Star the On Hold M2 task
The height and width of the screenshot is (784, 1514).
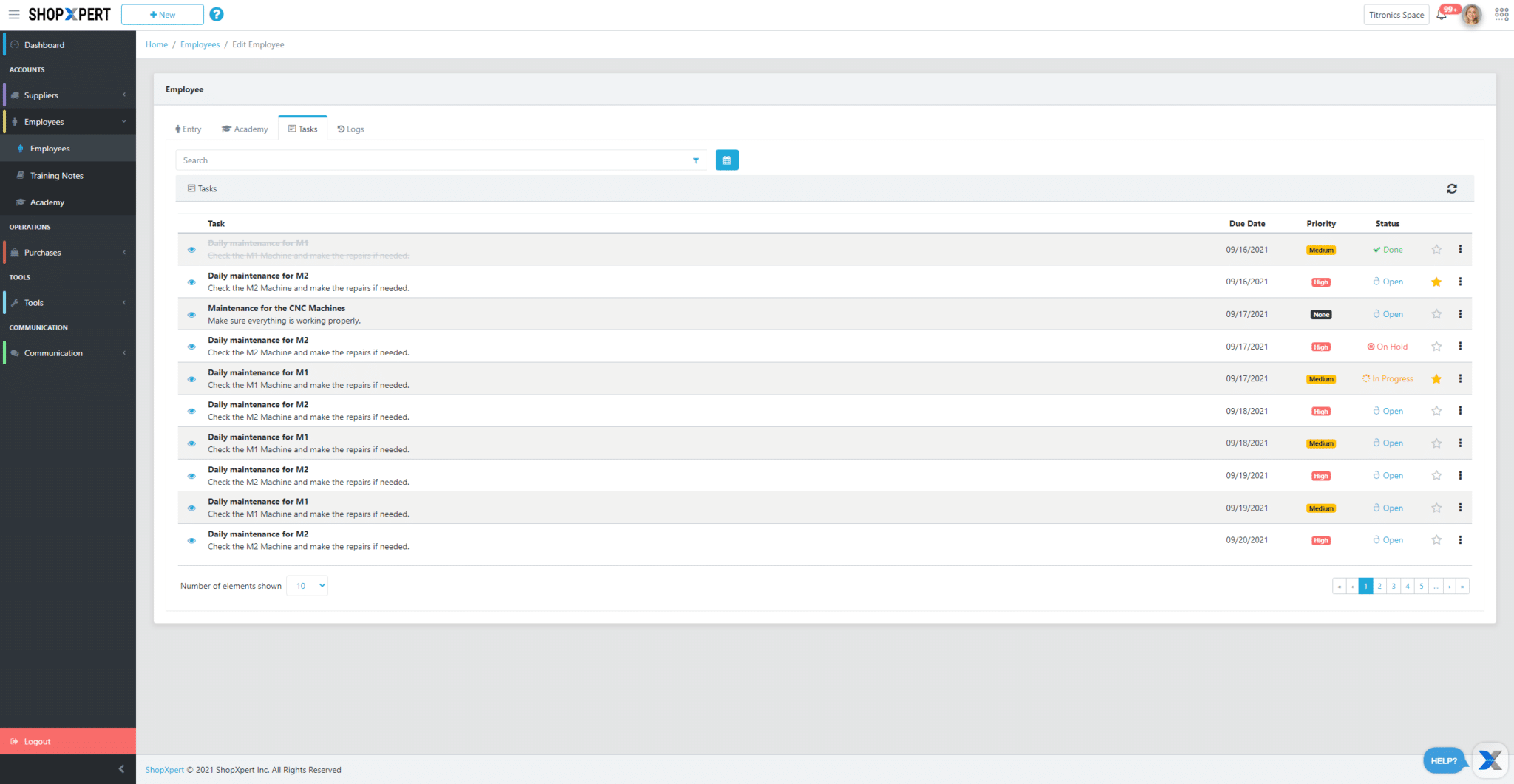click(1436, 347)
